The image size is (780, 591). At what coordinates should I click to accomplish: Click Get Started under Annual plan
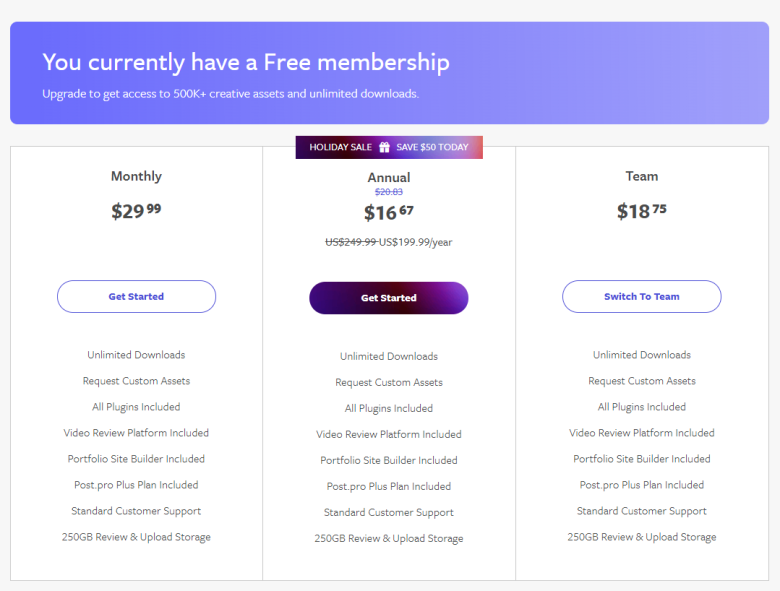click(389, 298)
